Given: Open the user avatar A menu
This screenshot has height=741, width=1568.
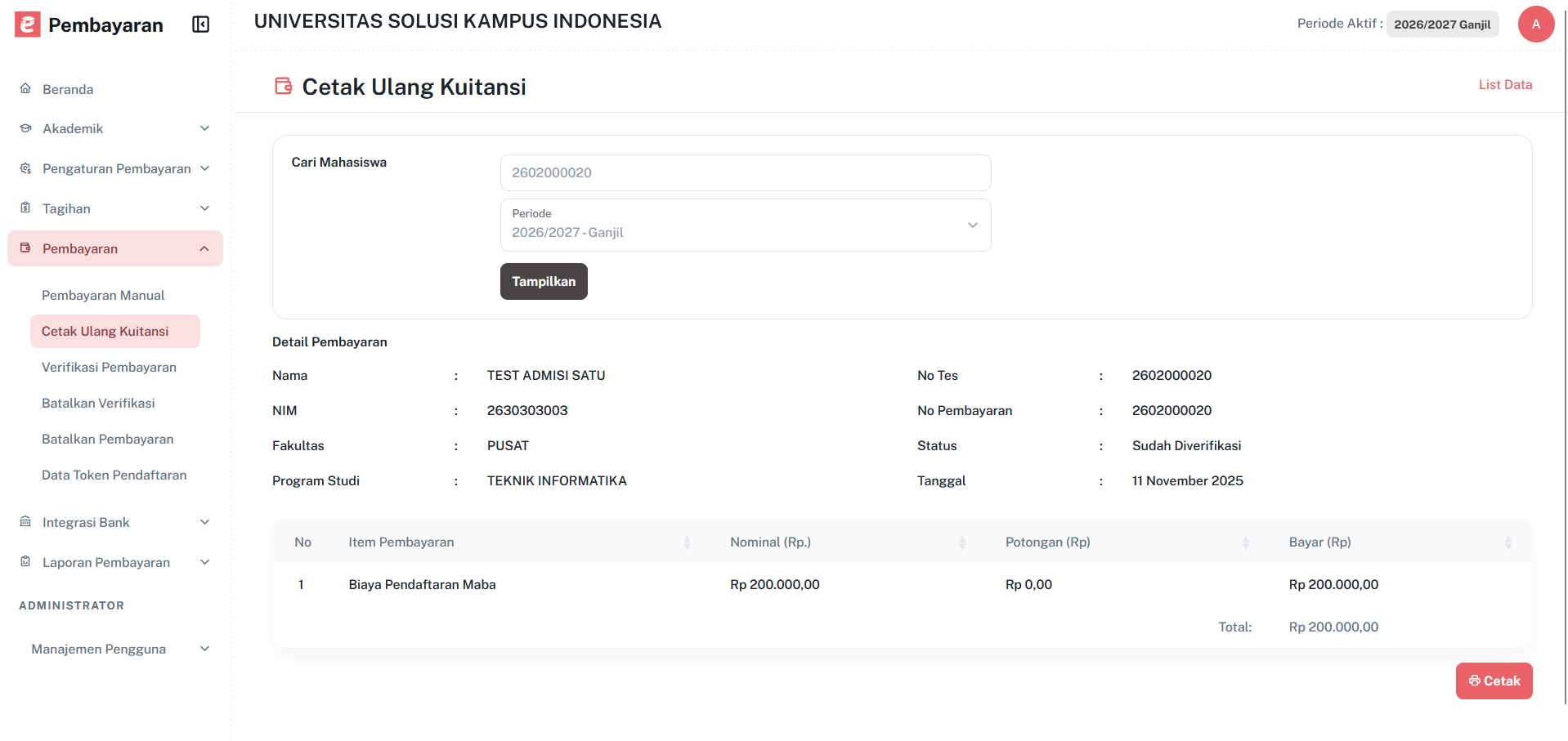Looking at the screenshot, I should tap(1536, 25).
